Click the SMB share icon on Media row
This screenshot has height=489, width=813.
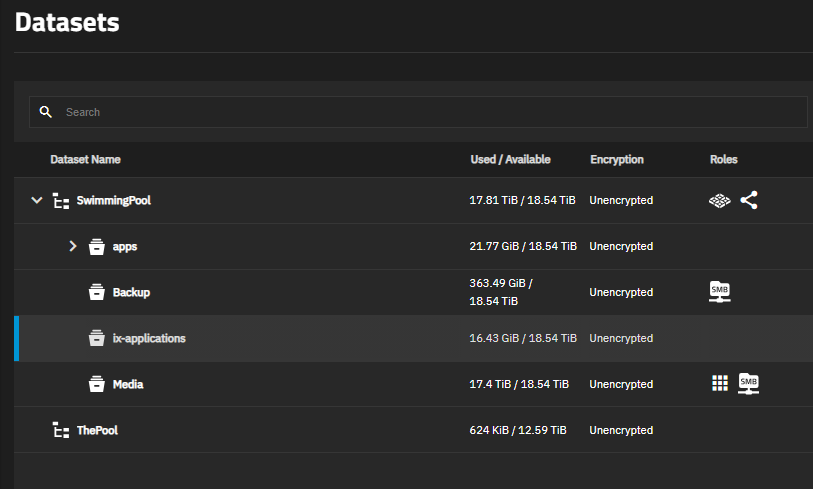[748, 384]
